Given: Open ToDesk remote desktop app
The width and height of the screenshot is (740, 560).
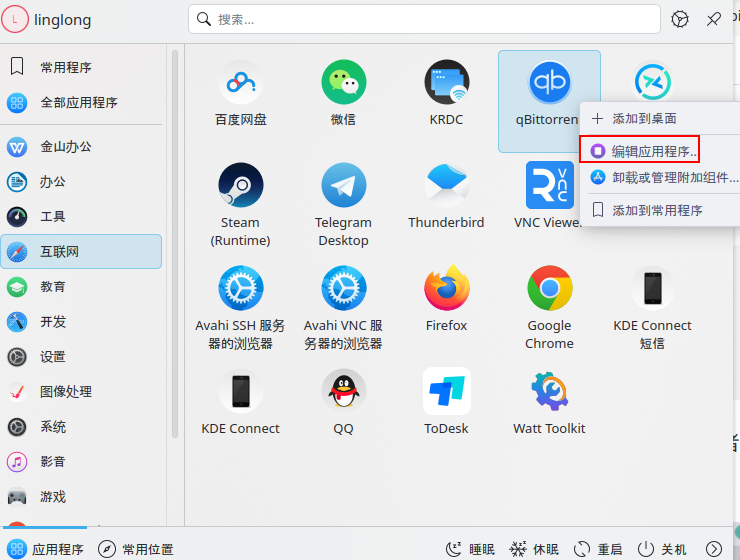Looking at the screenshot, I should point(446,392).
